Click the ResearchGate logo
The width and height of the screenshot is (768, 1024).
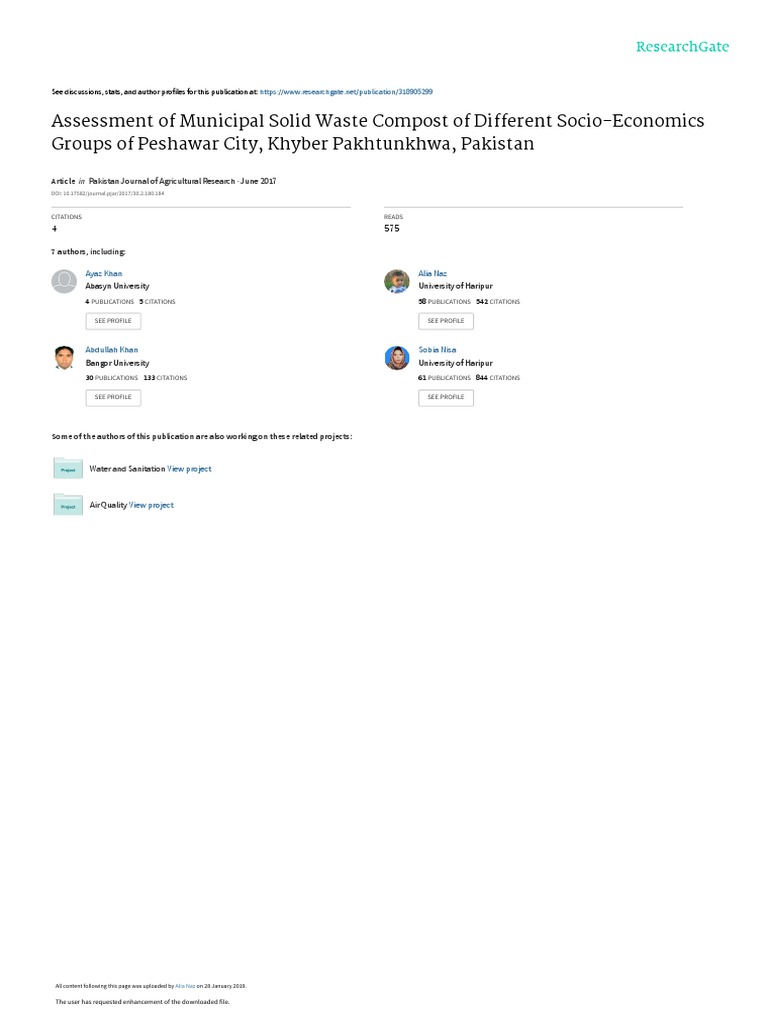pyautogui.click(x=683, y=47)
